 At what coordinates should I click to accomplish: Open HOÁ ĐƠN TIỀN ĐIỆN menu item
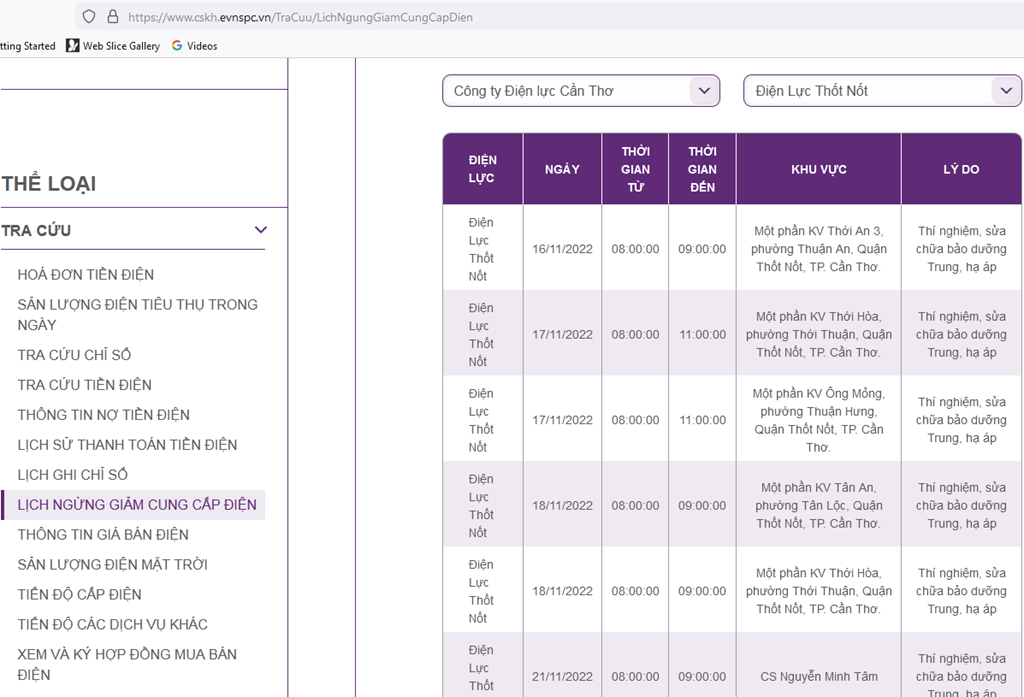tap(86, 274)
